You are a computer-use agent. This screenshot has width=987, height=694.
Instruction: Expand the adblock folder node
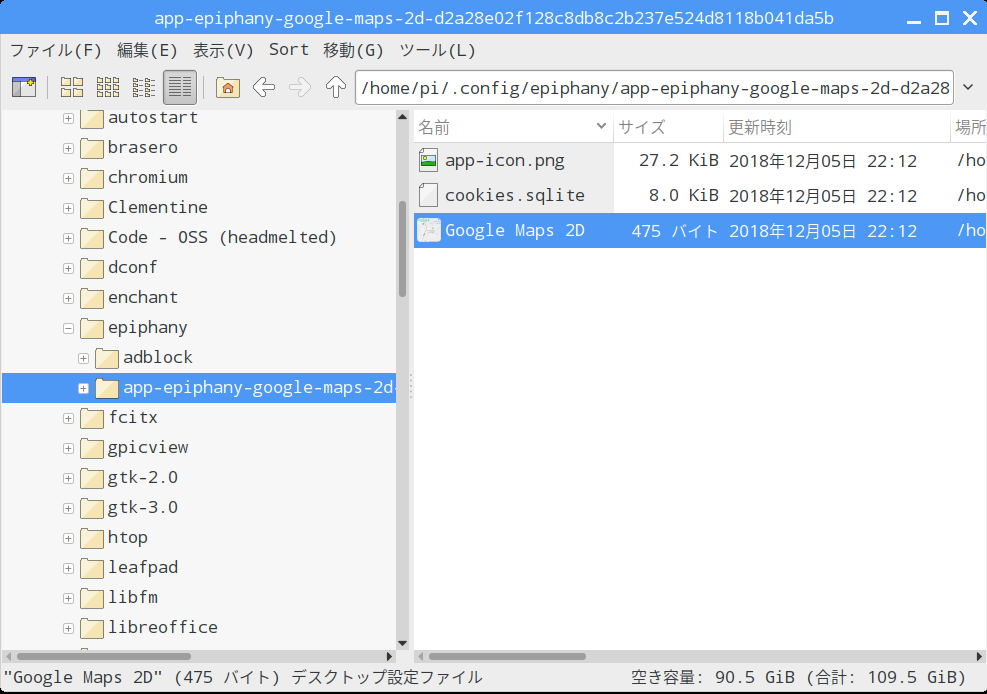click(83, 358)
